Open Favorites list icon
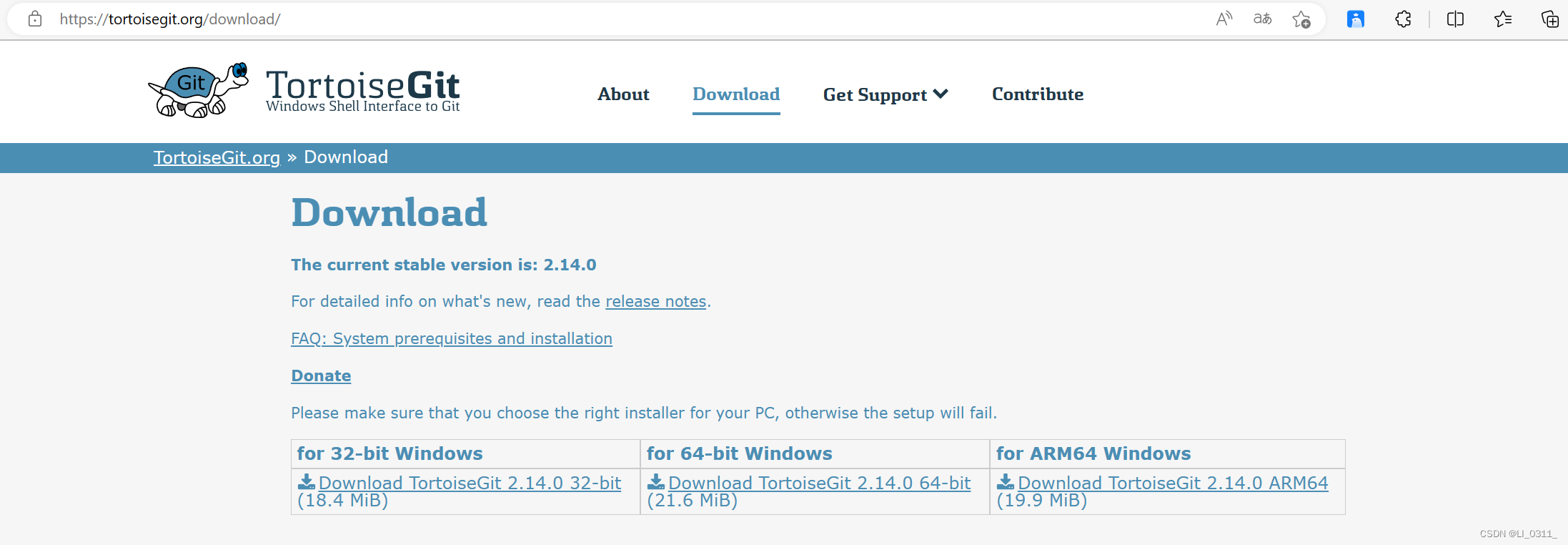Viewport: 1568px width, 545px height. [x=1503, y=19]
